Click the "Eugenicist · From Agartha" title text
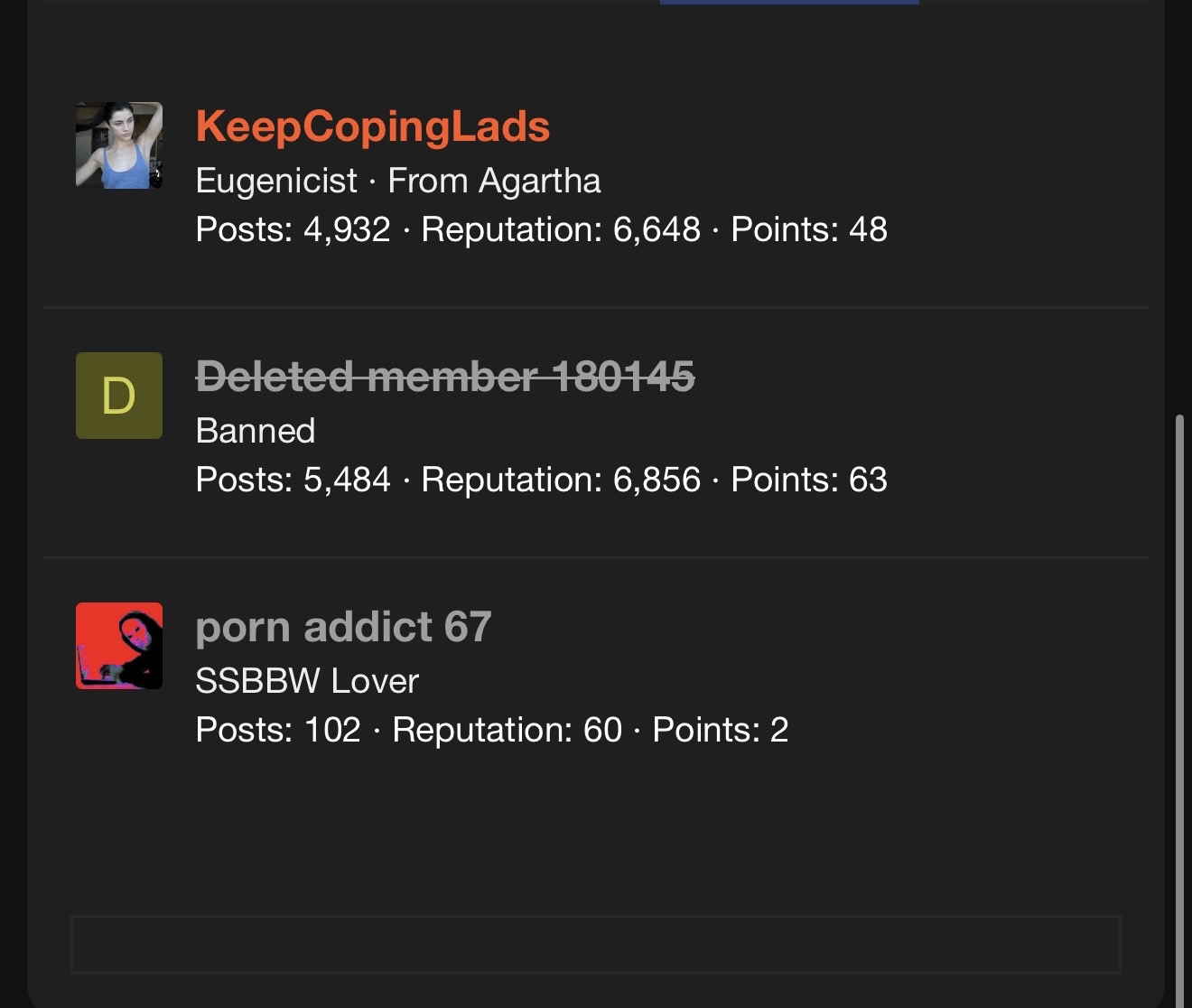 [398, 181]
